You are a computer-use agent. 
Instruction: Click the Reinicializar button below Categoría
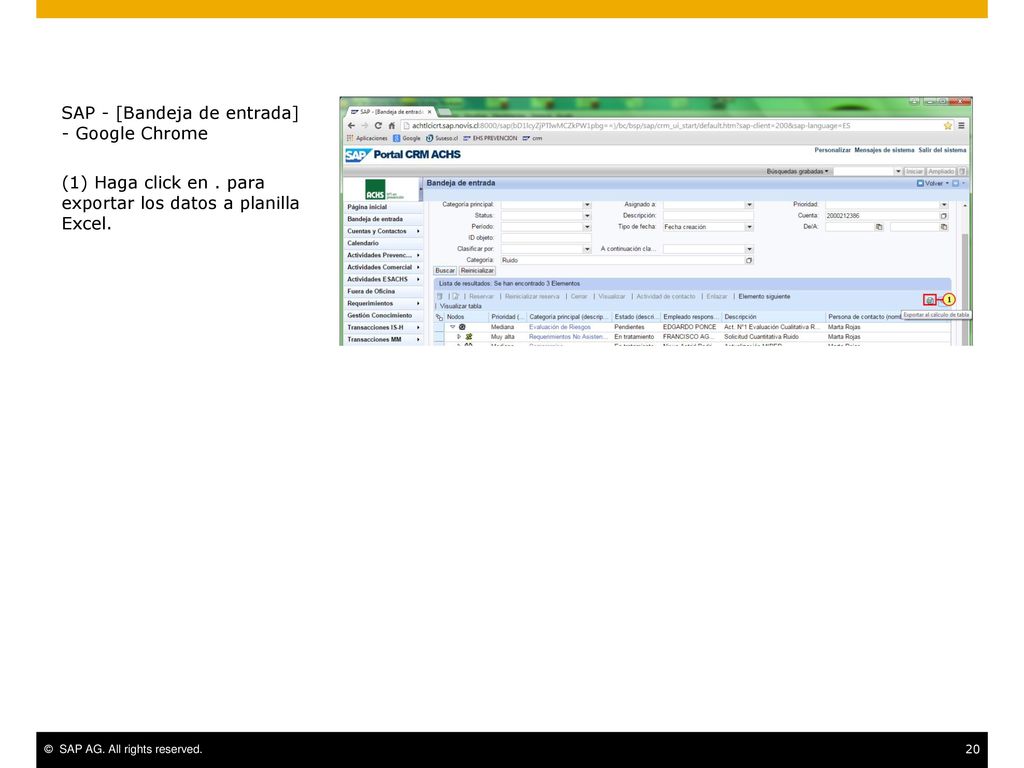[x=477, y=271]
